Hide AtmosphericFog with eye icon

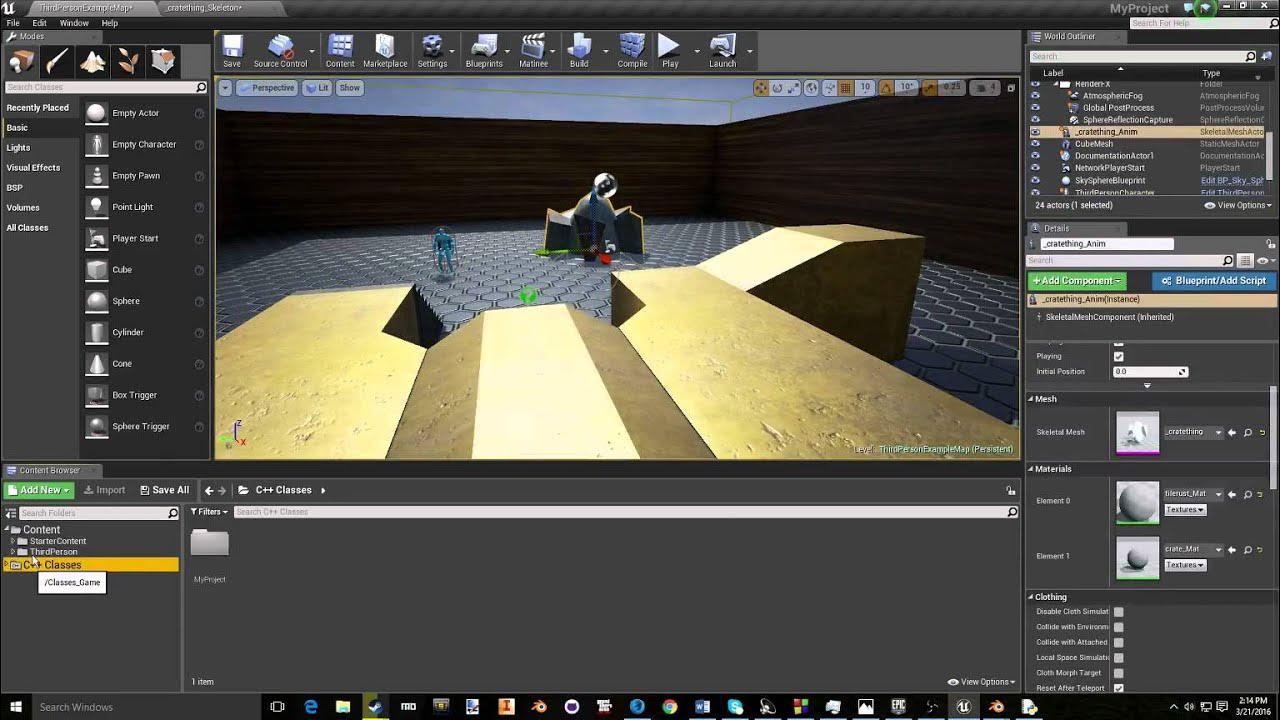point(1035,96)
